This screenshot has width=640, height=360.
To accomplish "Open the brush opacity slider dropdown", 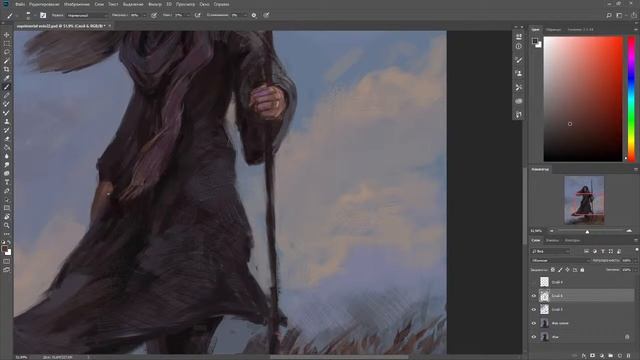I will (x=144, y=15).
